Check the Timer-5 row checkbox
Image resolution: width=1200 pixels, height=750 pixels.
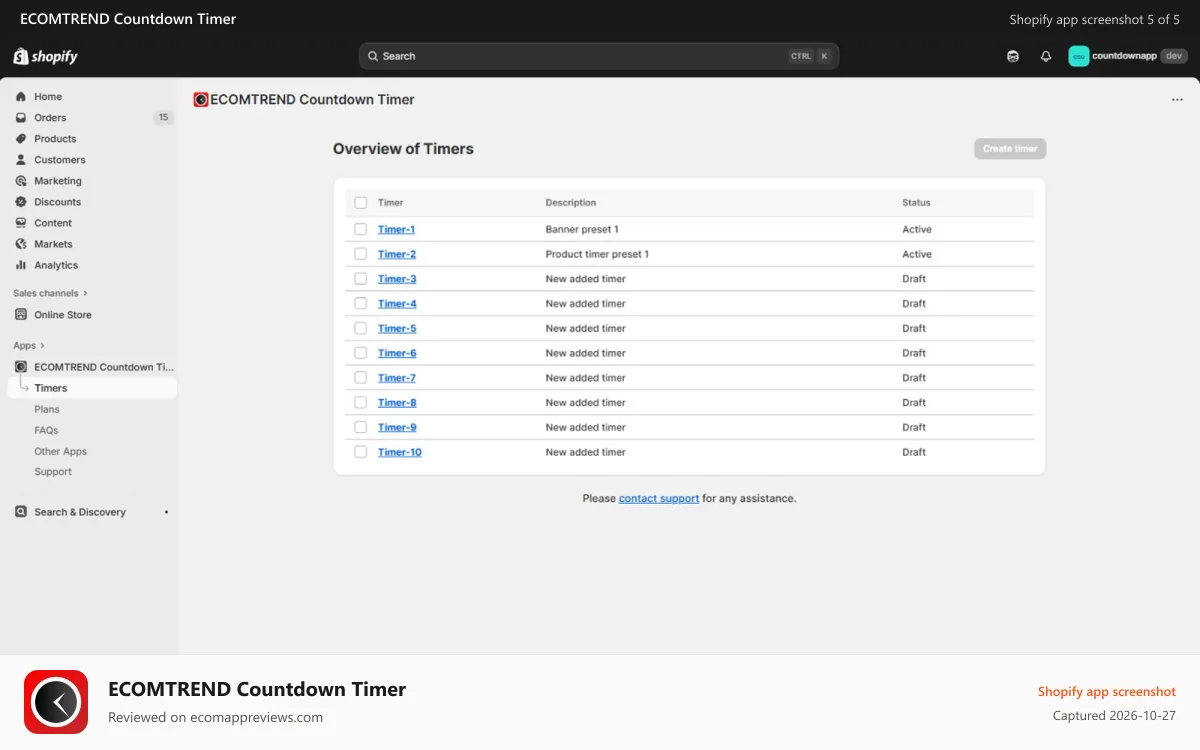361,328
